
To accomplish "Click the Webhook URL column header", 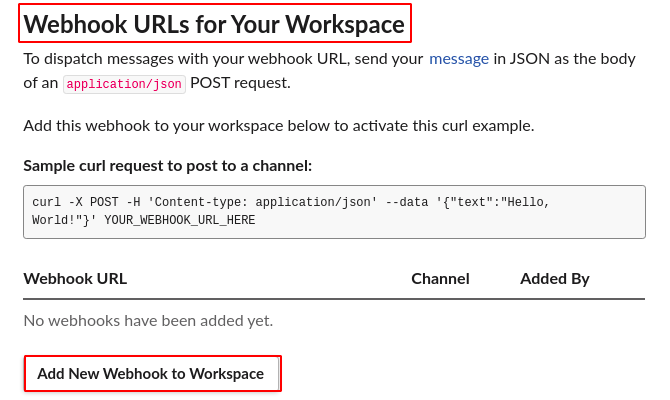I will 75,279.
